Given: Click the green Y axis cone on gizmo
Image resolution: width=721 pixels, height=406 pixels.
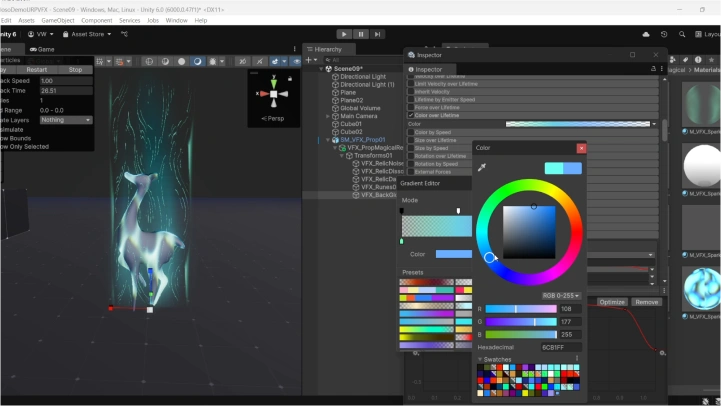Looking at the screenshot, I should pos(274,83).
